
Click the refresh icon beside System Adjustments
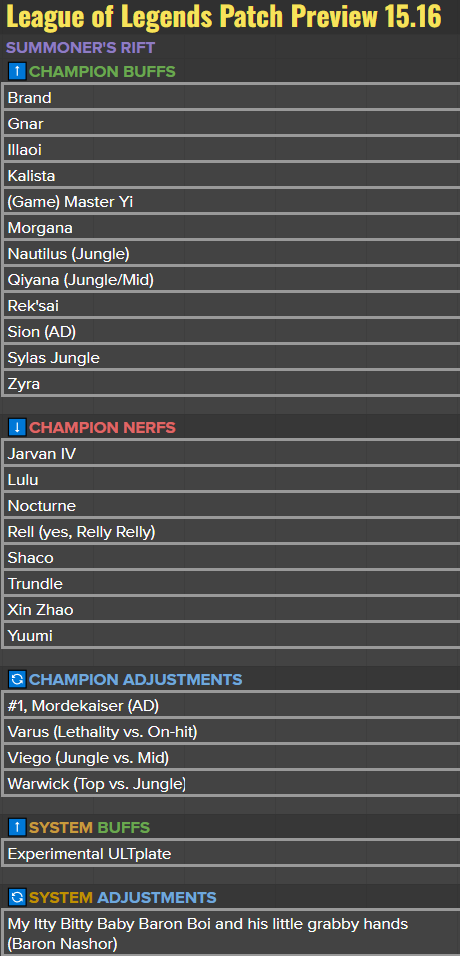(17, 897)
